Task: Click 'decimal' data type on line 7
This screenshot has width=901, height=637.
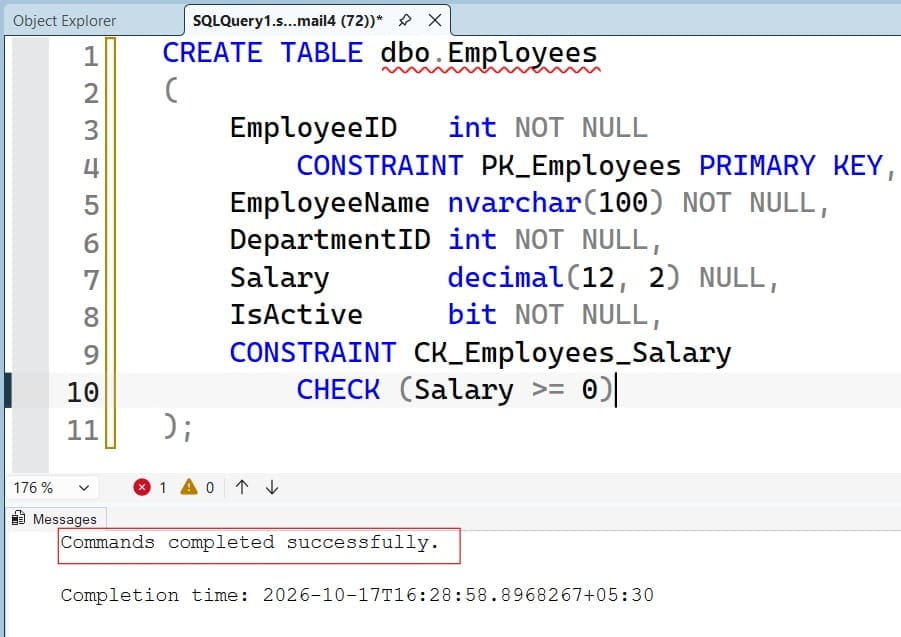Action: 506,278
